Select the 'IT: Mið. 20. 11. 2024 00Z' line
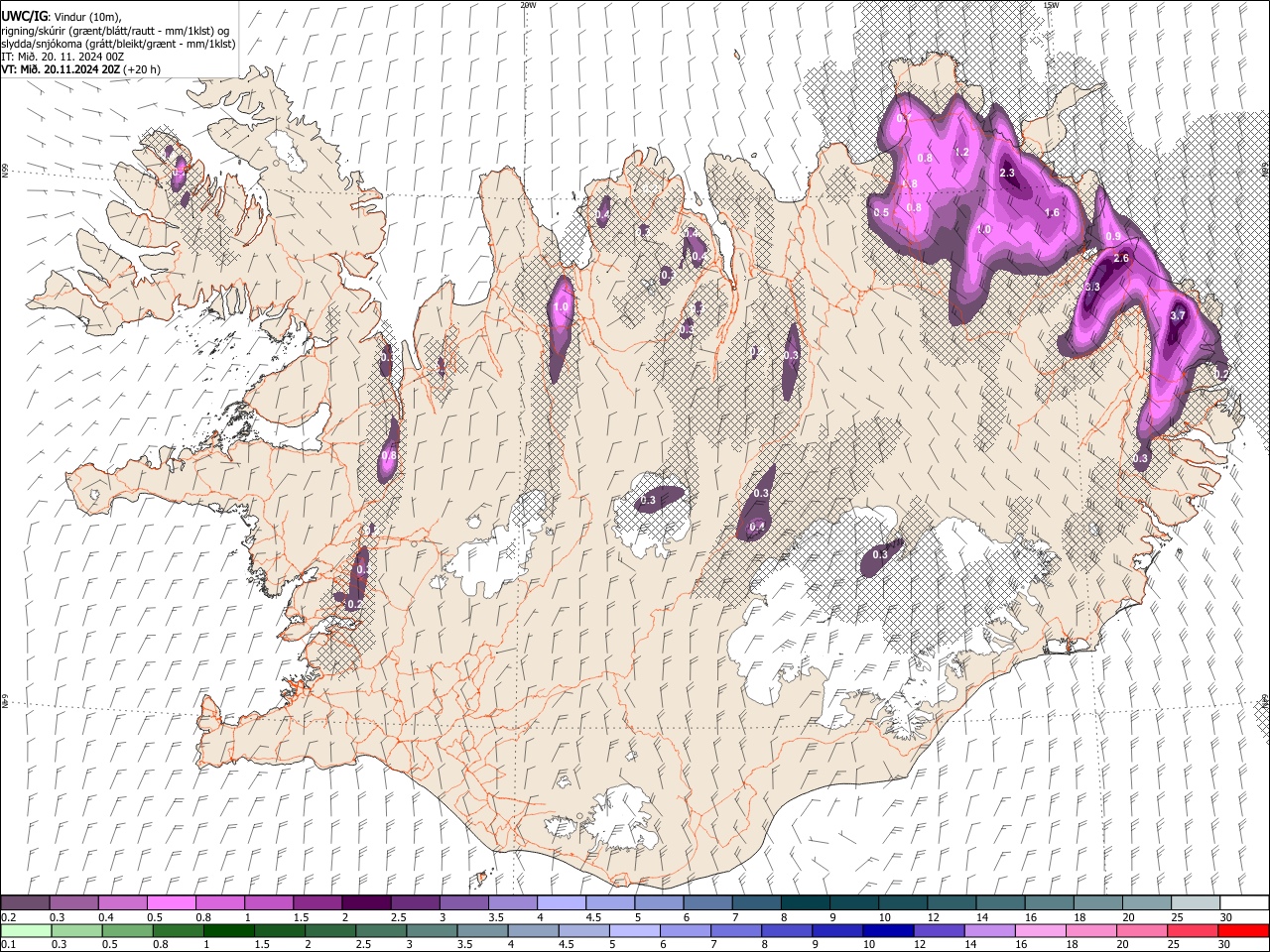The height and width of the screenshot is (952, 1270). pos(63,57)
